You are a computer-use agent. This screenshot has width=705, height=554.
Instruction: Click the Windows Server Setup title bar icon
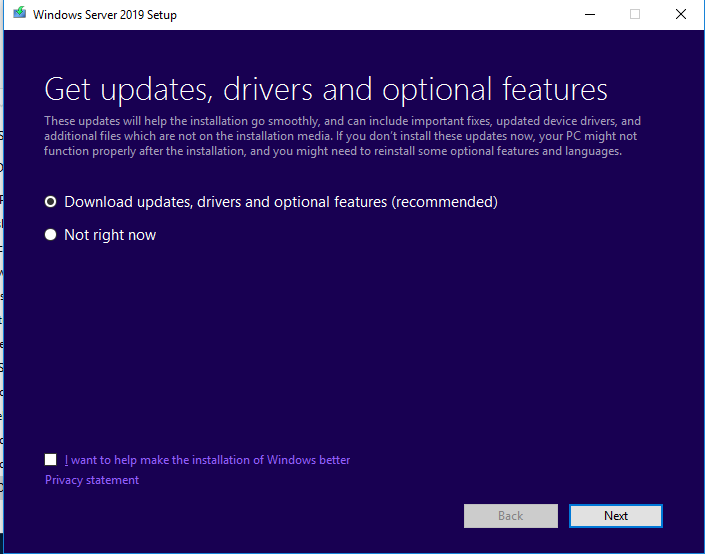click(x=19, y=14)
